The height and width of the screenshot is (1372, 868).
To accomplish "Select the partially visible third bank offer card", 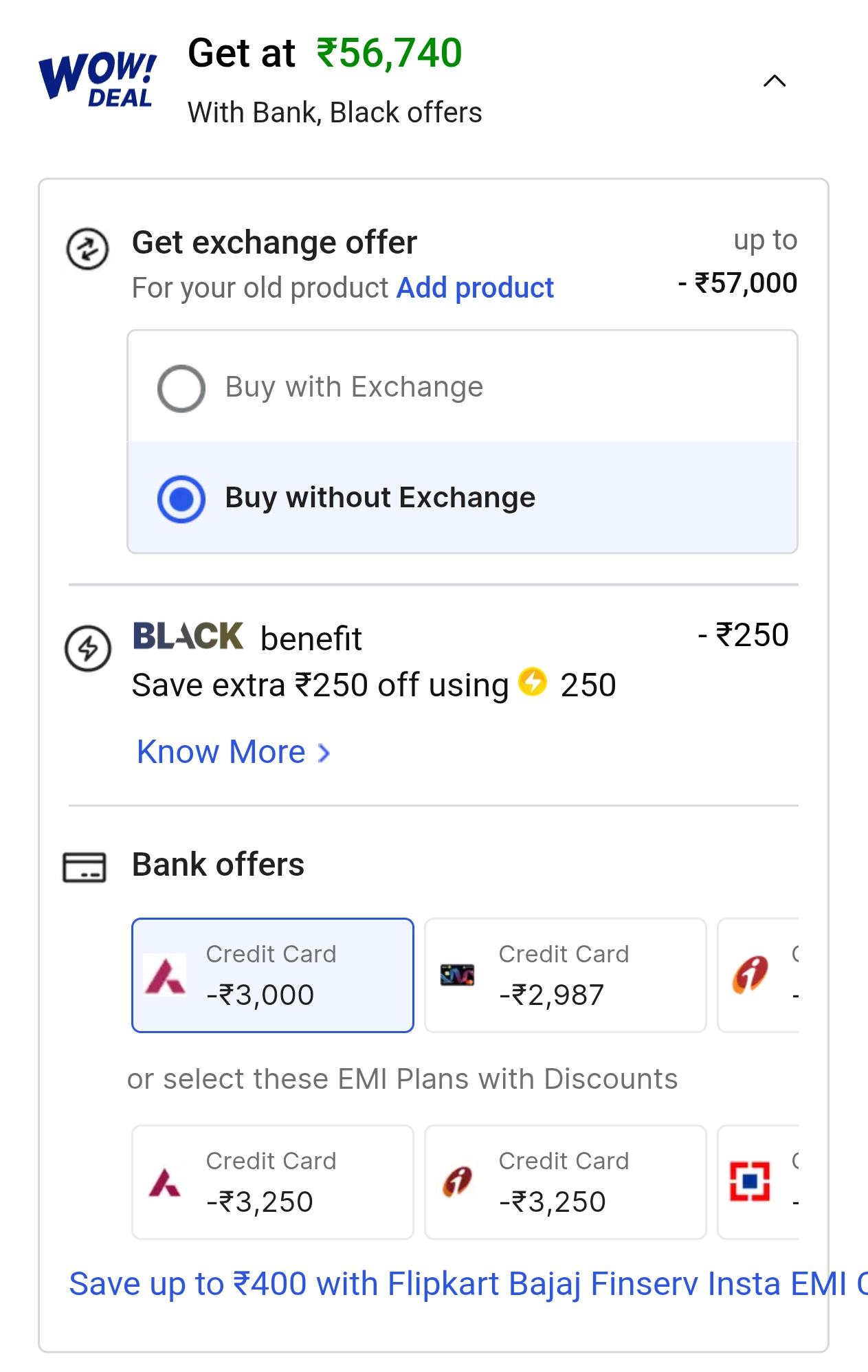I will tap(759, 975).
